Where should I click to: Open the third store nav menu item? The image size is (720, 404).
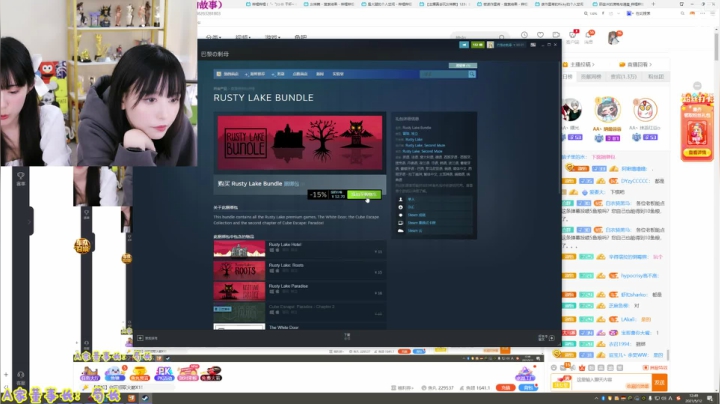click(278, 74)
